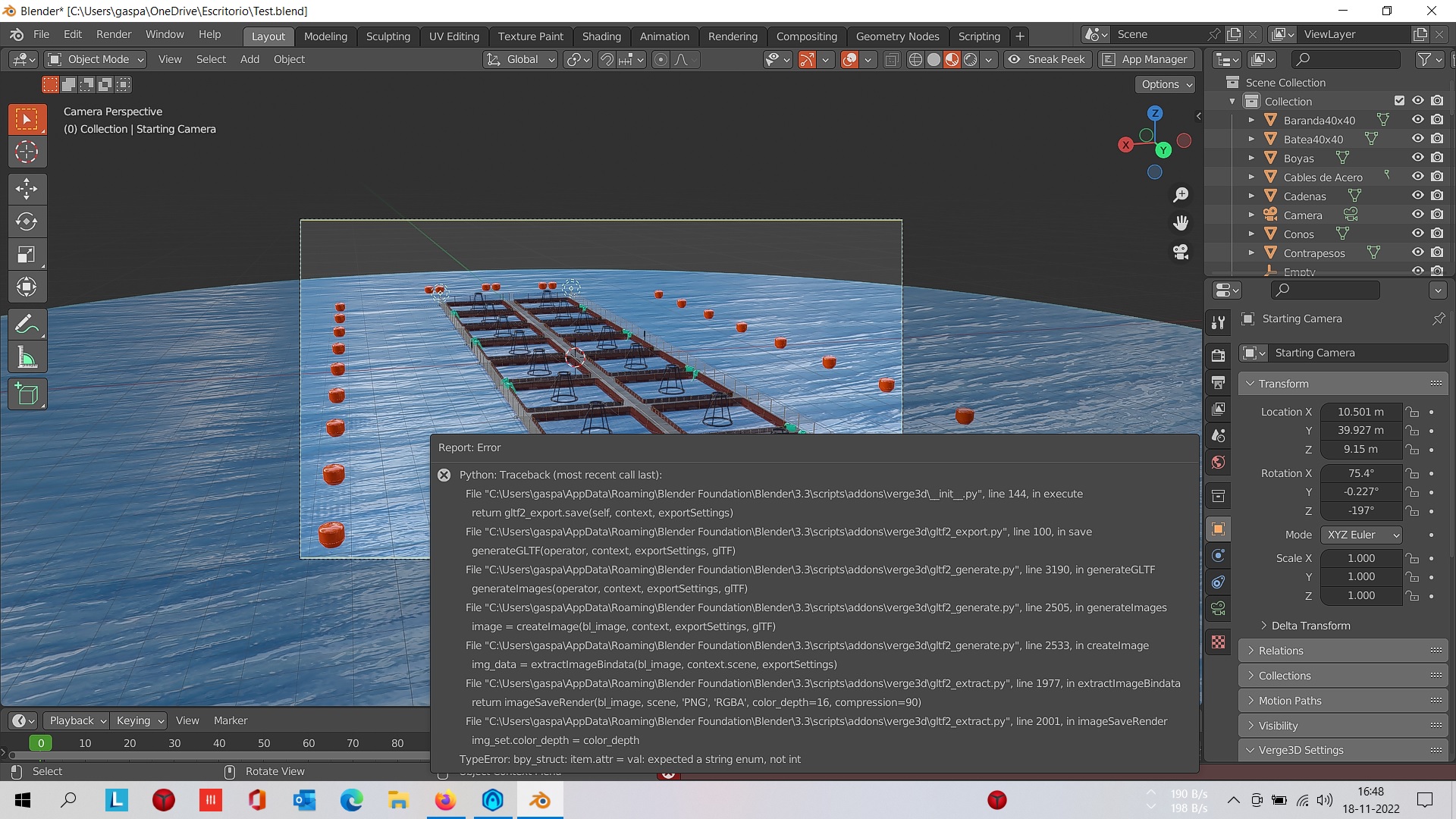The image size is (1456, 819).
Task: Open the Object Constraints properties tab
Action: pos(1218,582)
